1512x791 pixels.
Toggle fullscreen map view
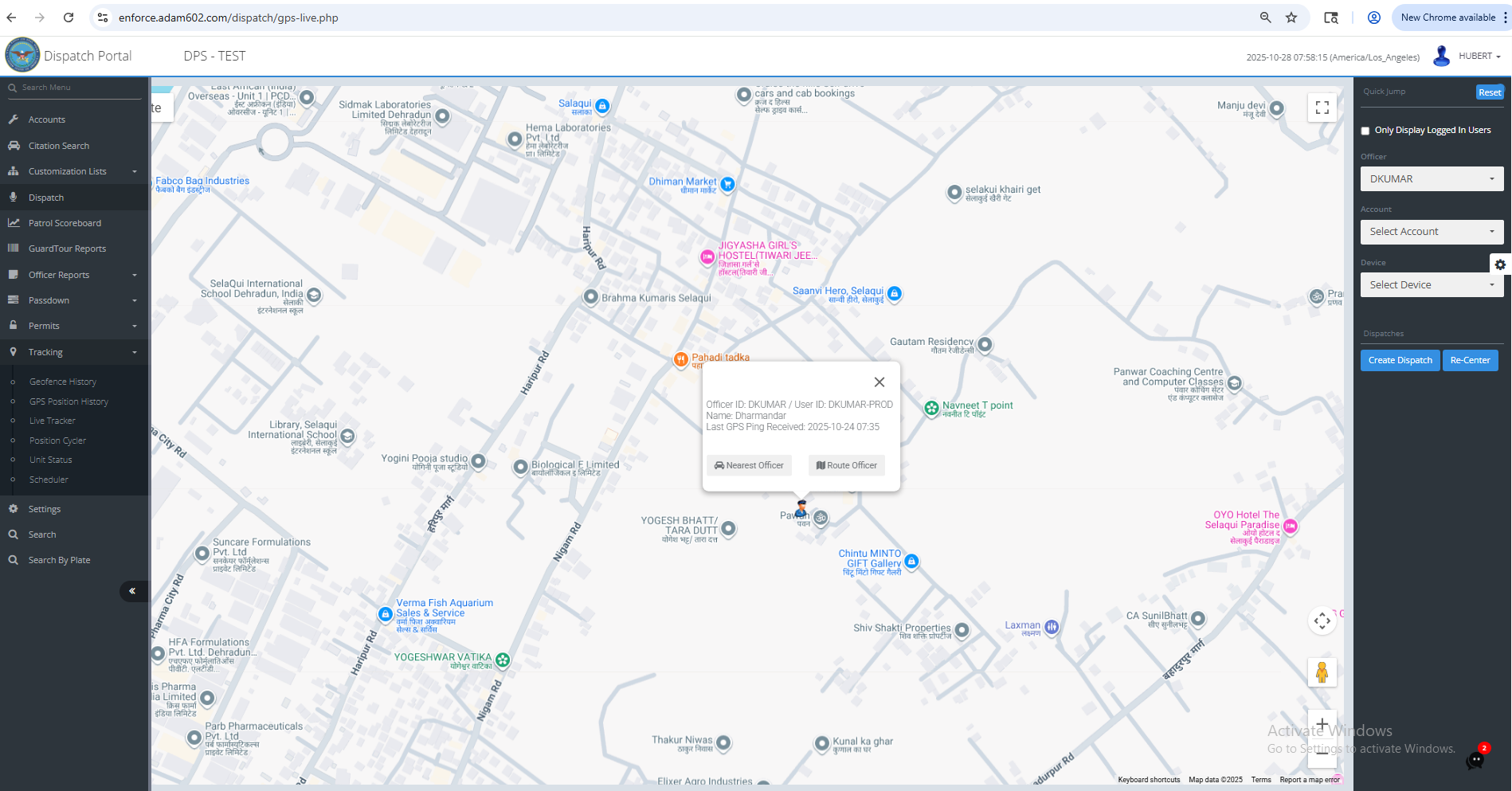pyautogui.click(x=1322, y=107)
